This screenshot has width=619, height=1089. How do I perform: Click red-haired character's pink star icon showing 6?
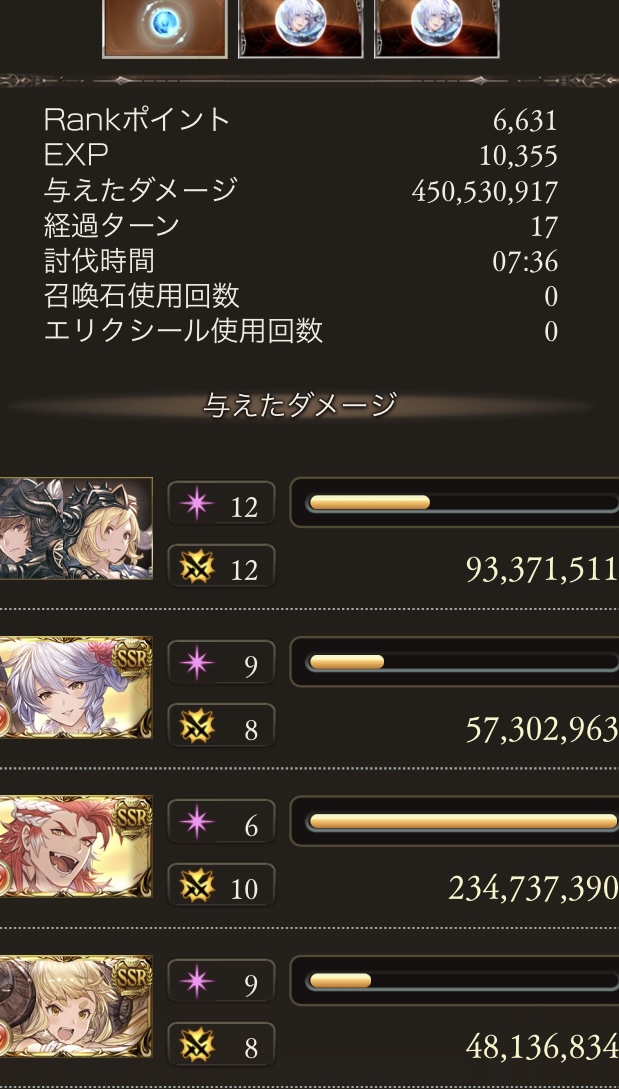pos(197,822)
